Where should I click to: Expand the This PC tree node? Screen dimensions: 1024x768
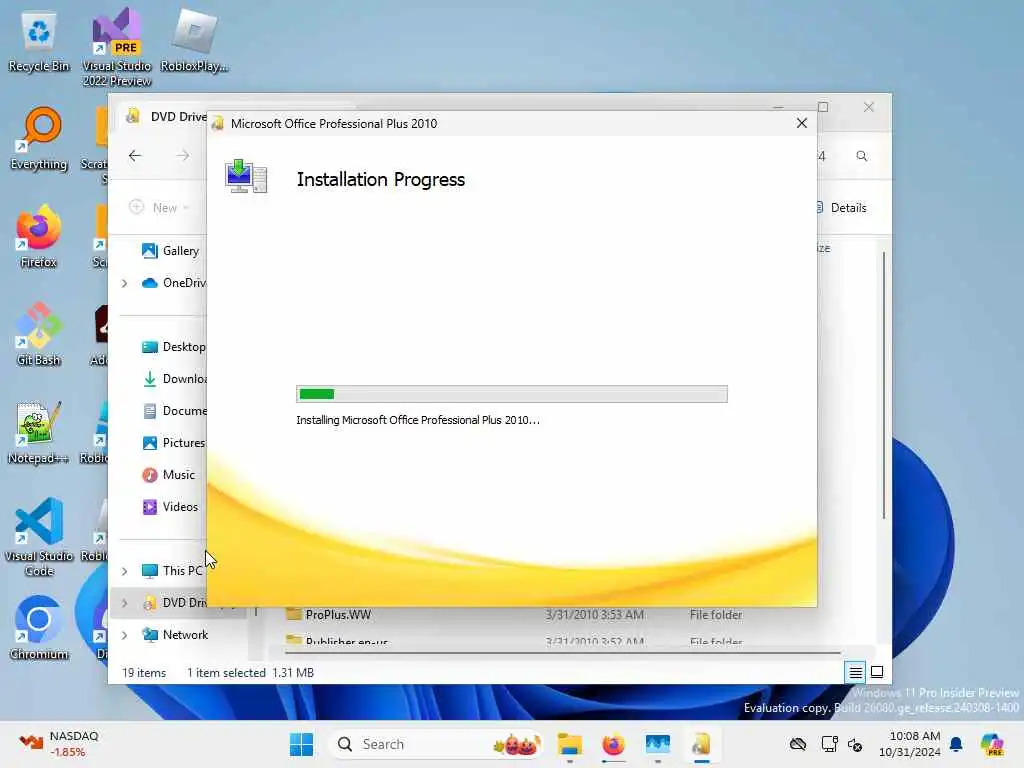(x=125, y=571)
